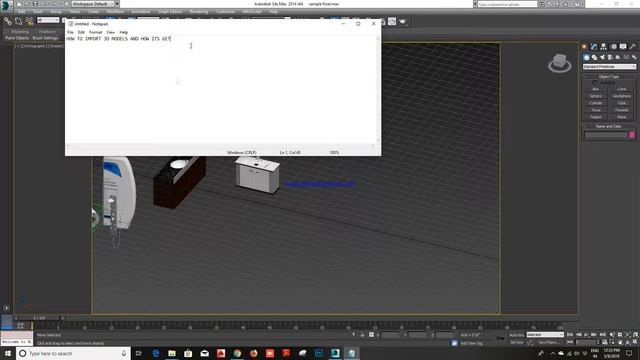Open the Motion panel tab
640x360 pixels.
(613, 47)
